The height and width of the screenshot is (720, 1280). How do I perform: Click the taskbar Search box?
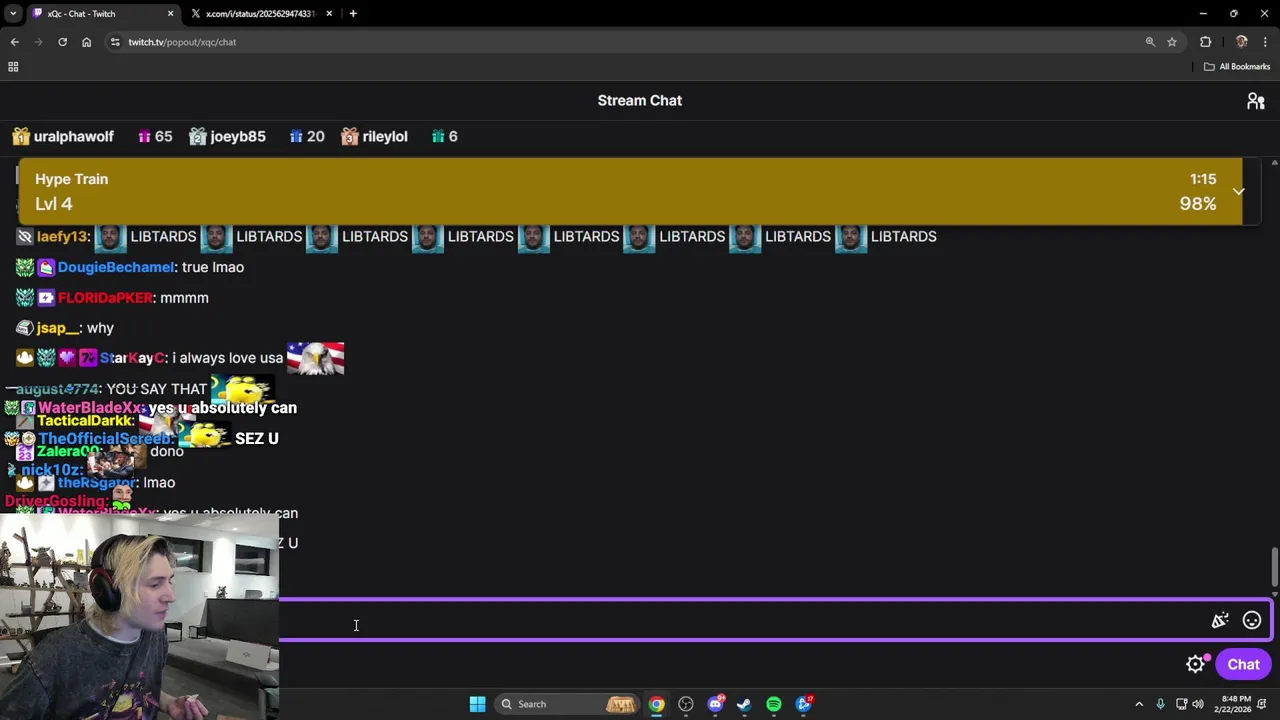[x=567, y=704]
